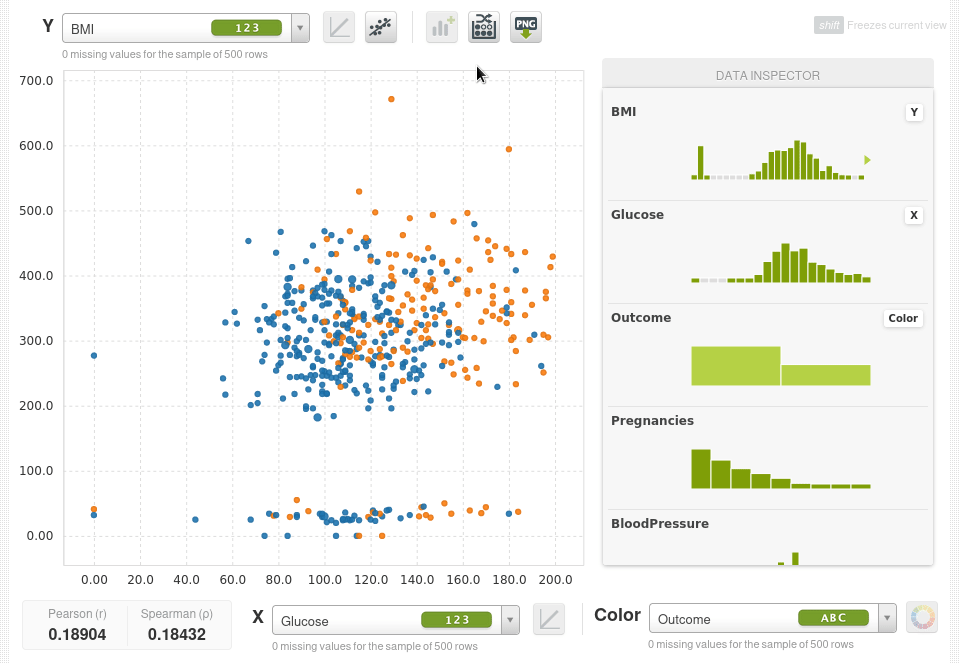Image resolution: width=968 pixels, height=663 pixels.
Task: Toggle the Y axis scale button
Action: 340,27
